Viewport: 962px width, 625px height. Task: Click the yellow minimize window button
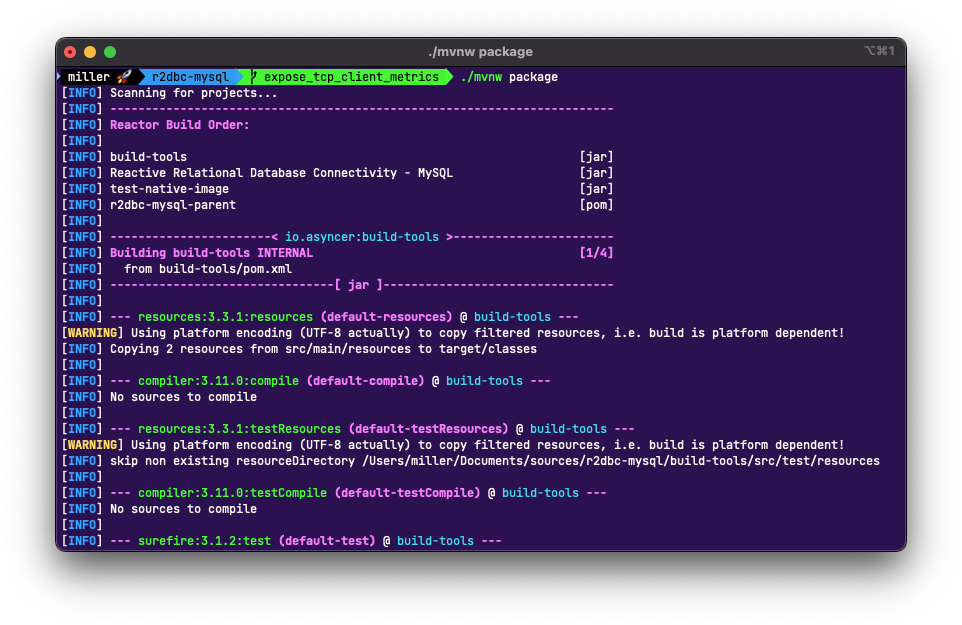[x=90, y=52]
